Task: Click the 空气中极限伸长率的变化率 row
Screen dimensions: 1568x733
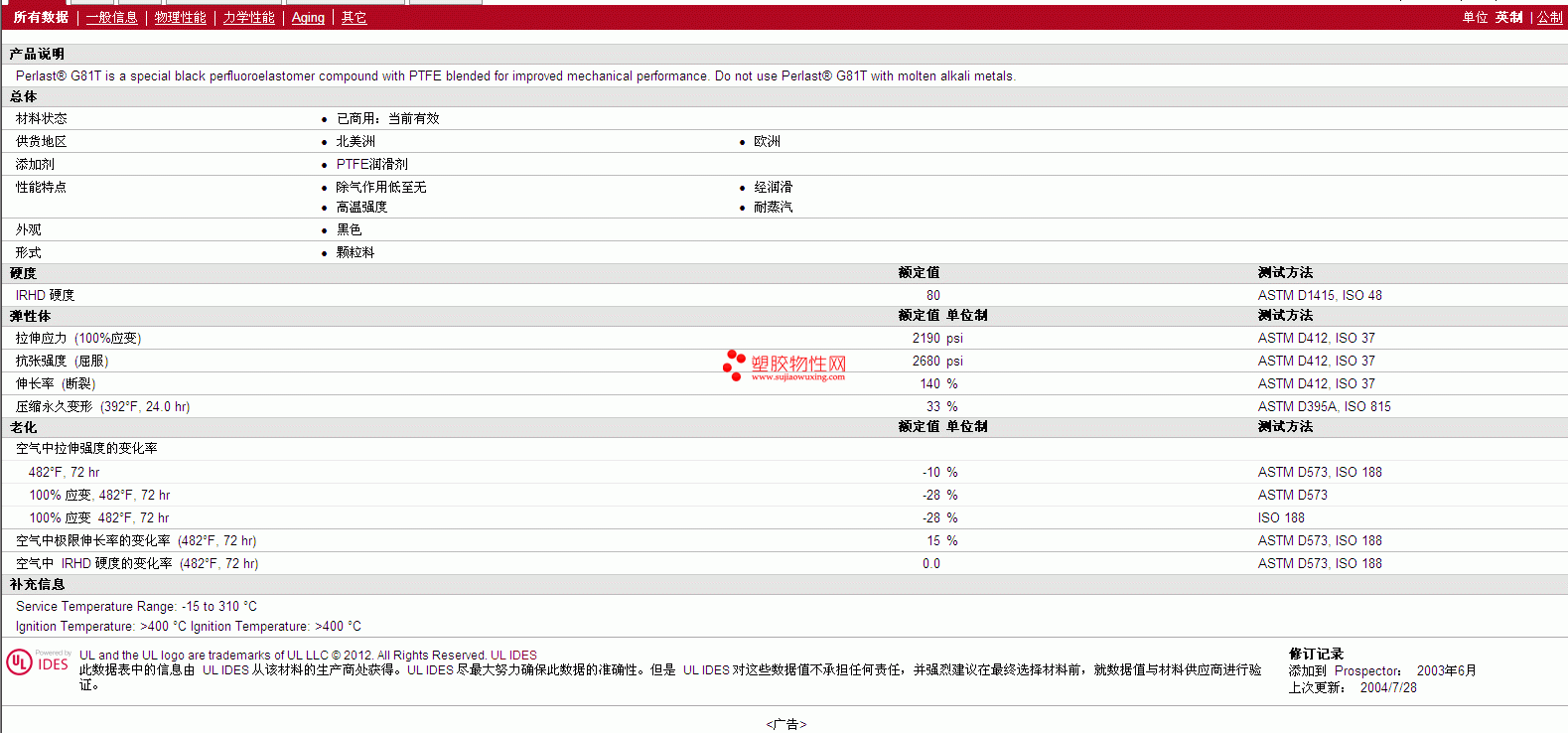Action: point(784,540)
